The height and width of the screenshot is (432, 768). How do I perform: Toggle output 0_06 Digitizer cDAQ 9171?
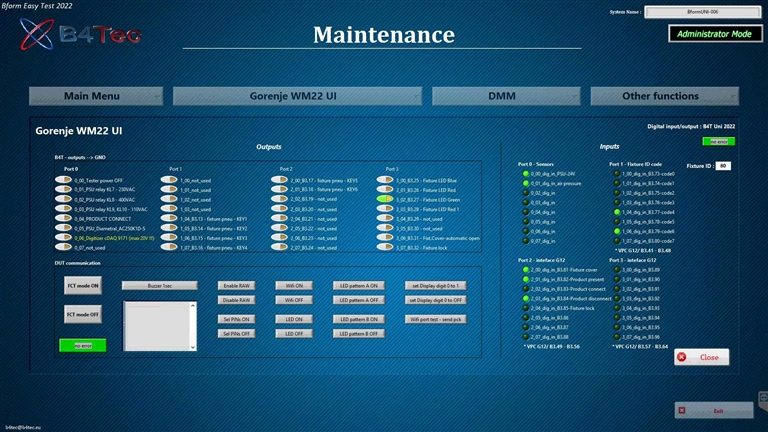63,238
